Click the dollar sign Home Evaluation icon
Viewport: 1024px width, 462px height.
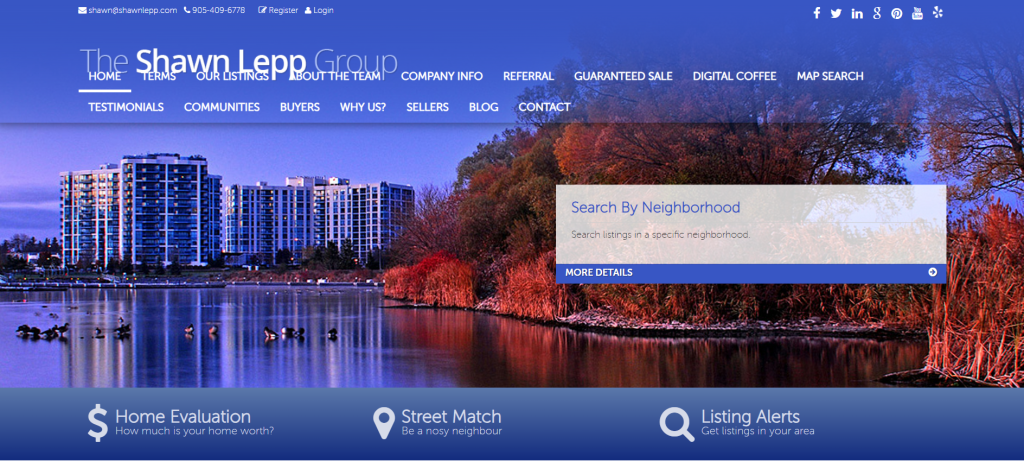[x=97, y=423]
